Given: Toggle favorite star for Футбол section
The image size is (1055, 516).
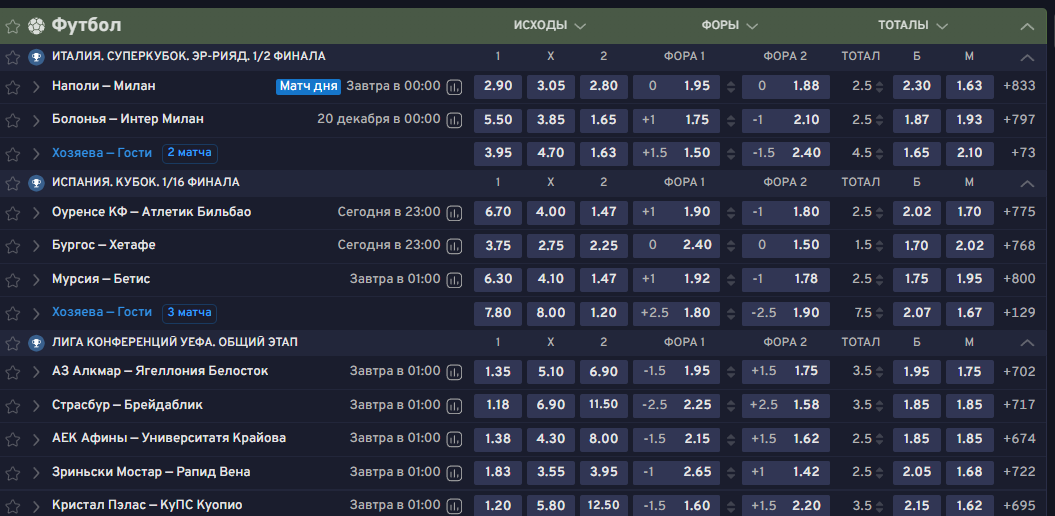Looking at the screenshot, I should [x=13, y=25].
